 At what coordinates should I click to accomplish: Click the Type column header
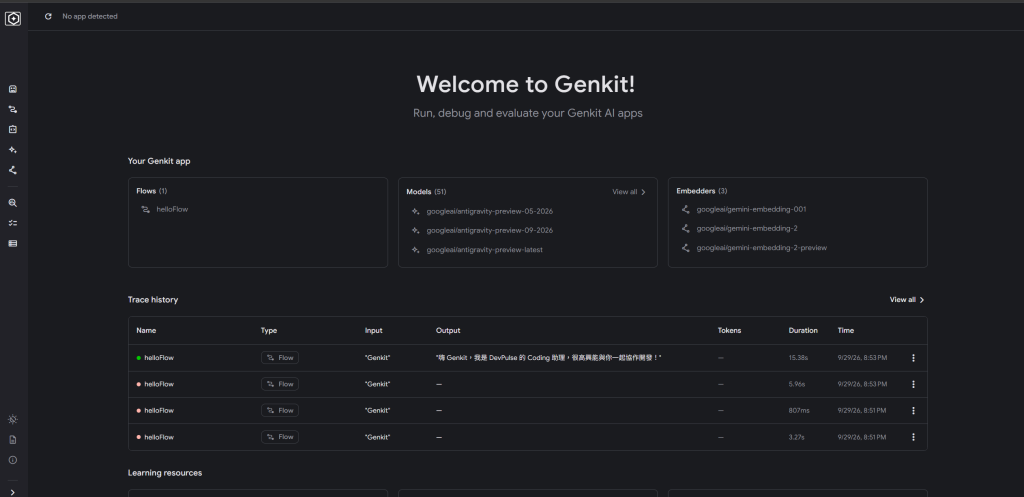point(268,330)
